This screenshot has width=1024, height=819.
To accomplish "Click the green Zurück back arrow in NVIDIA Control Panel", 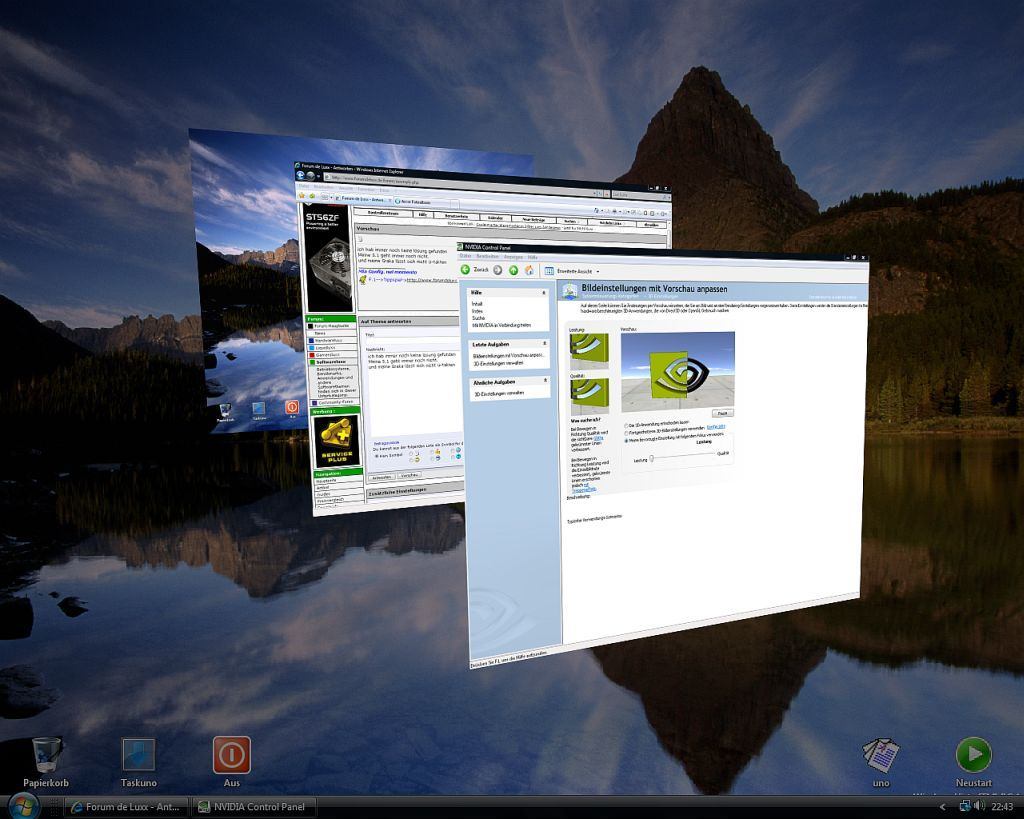I will (465, 269).
